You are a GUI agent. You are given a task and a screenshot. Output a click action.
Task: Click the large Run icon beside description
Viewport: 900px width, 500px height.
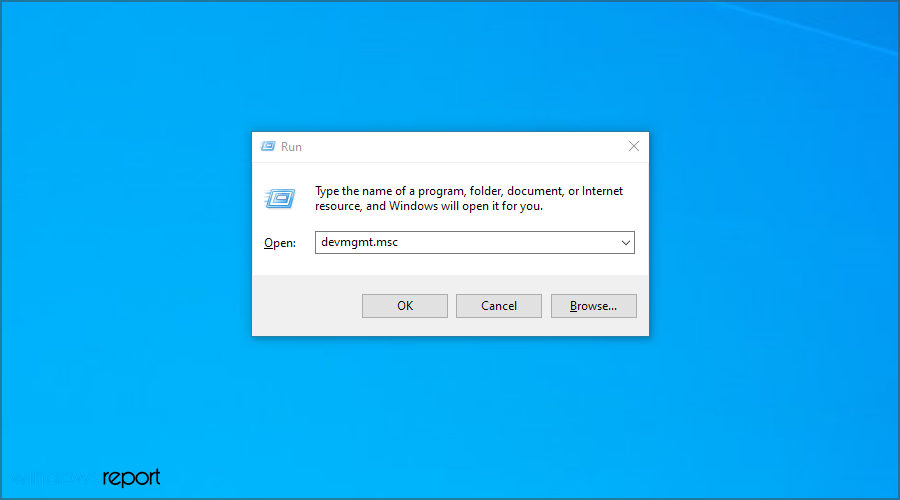(280, 199)
